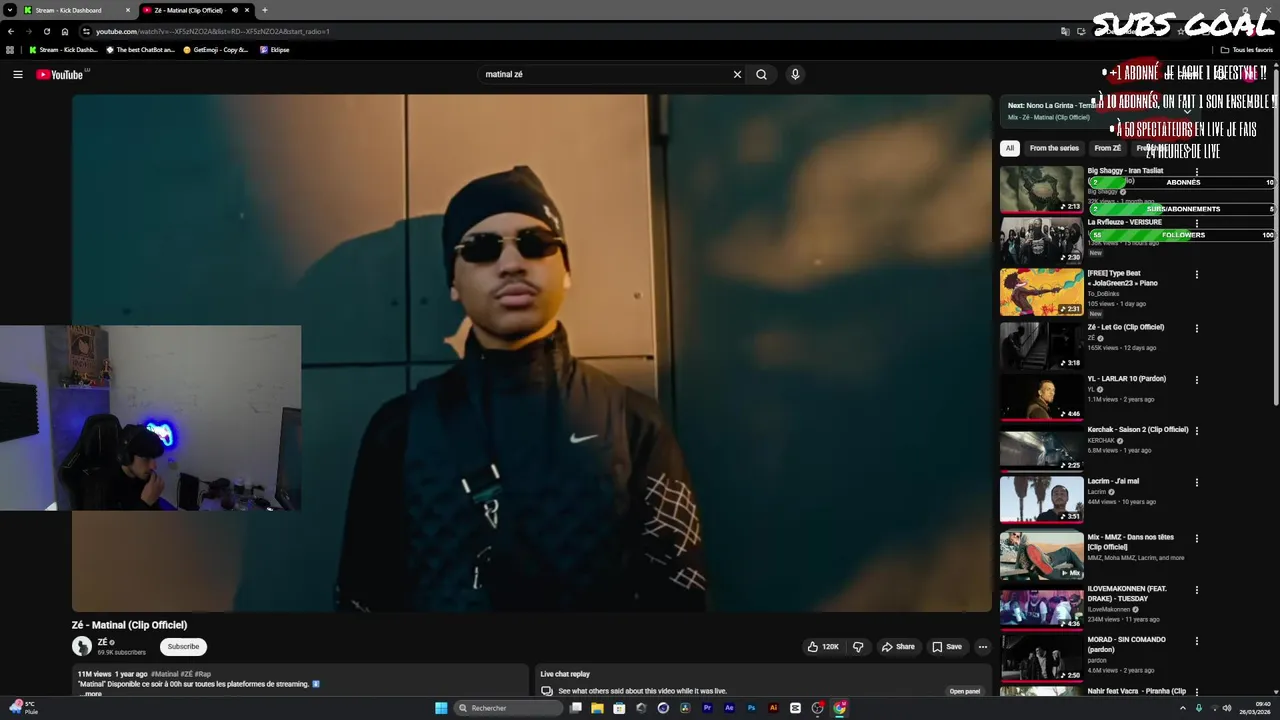Launch After Effects from taskbar
Screen dimensions: 1280x720
pos(729,708)
